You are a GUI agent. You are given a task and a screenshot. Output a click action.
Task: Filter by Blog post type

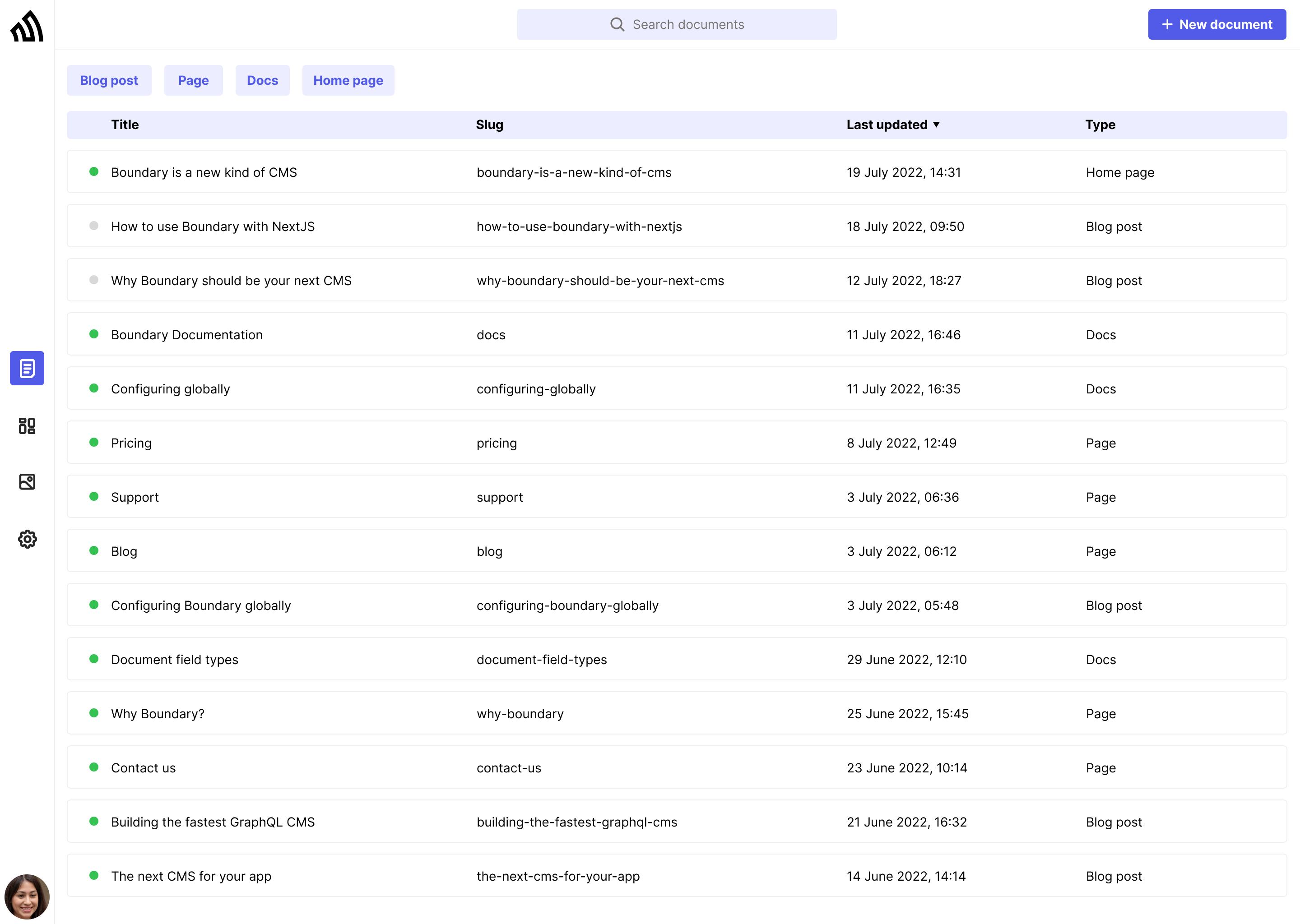[x=109, y=80]
